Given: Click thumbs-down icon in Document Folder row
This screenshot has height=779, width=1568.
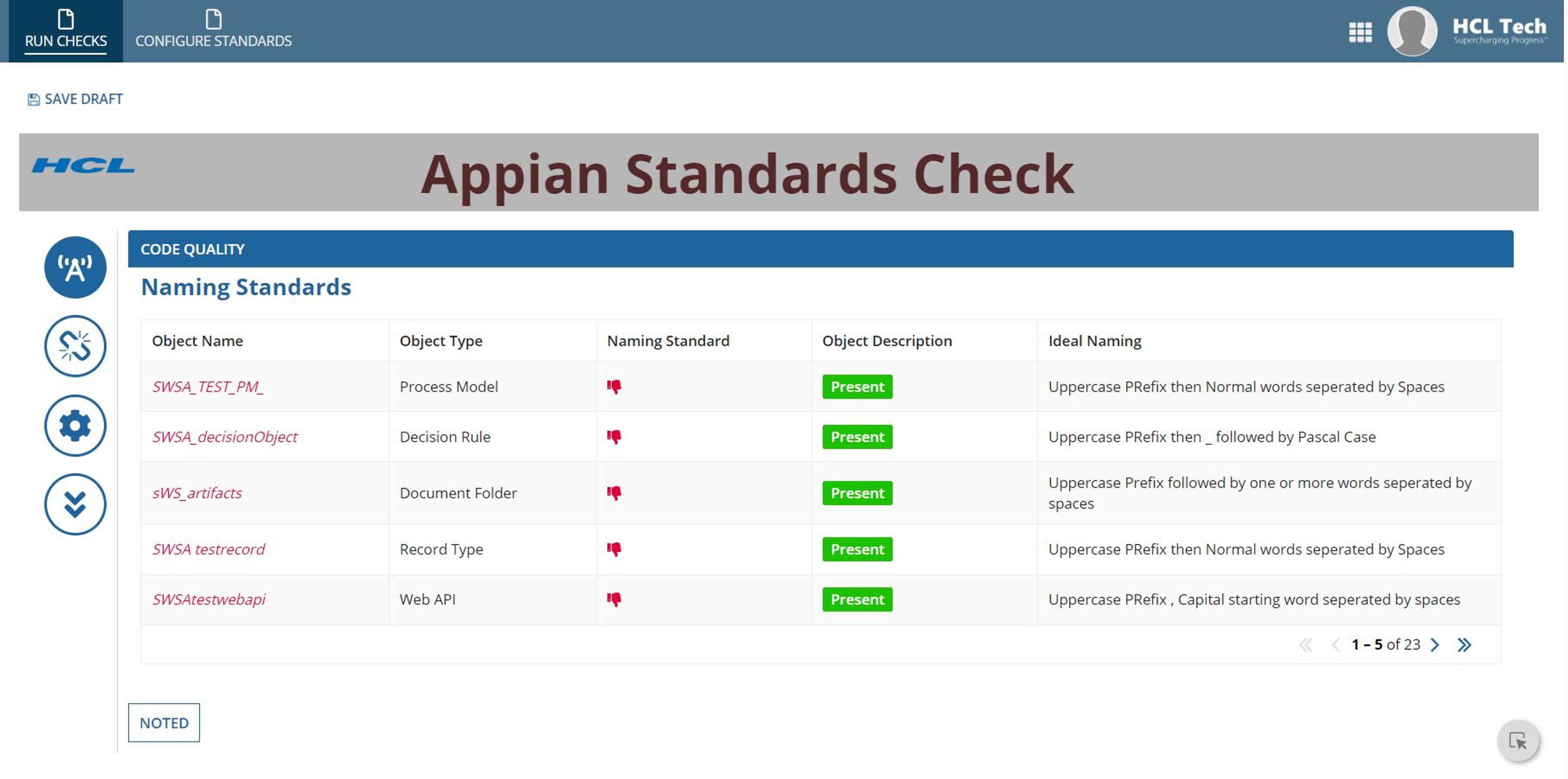Looking at the screenshot, I should (614, 492).
